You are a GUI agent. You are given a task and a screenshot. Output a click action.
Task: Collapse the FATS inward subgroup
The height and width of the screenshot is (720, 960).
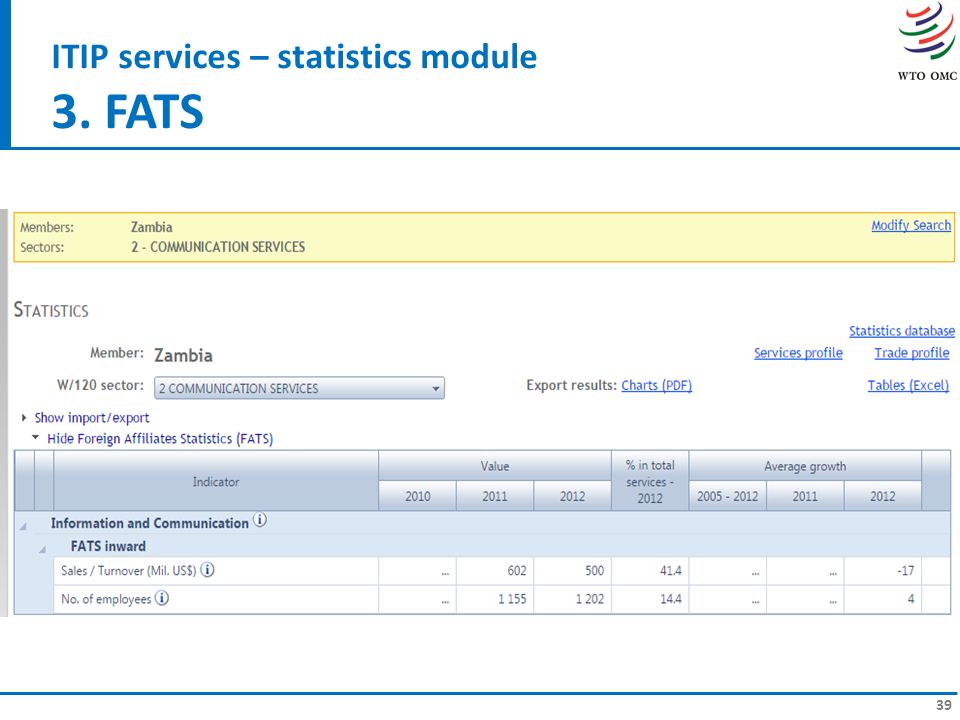pyautogui.click(x=42, y=549)
